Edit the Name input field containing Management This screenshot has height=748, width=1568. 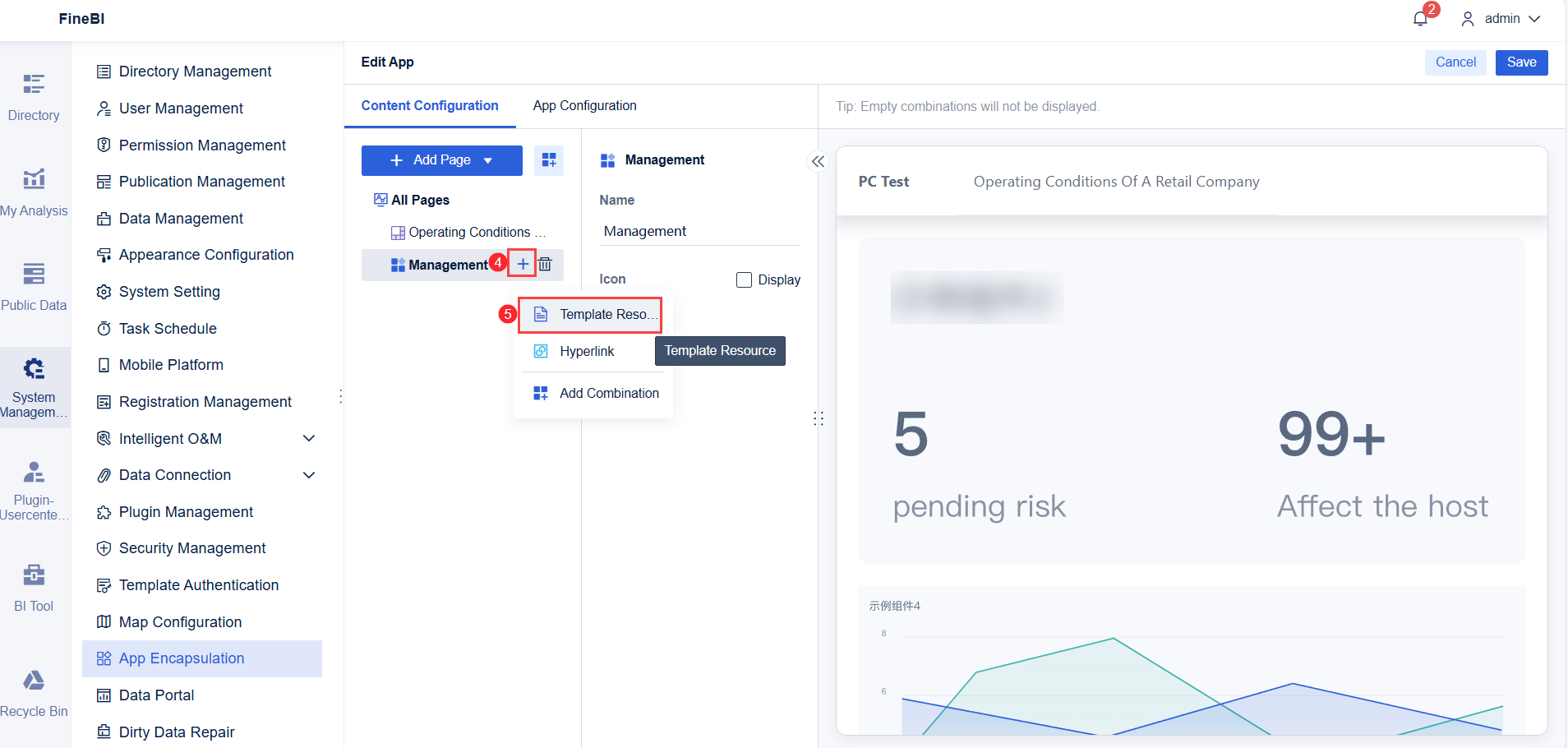(x=699, y=232)
